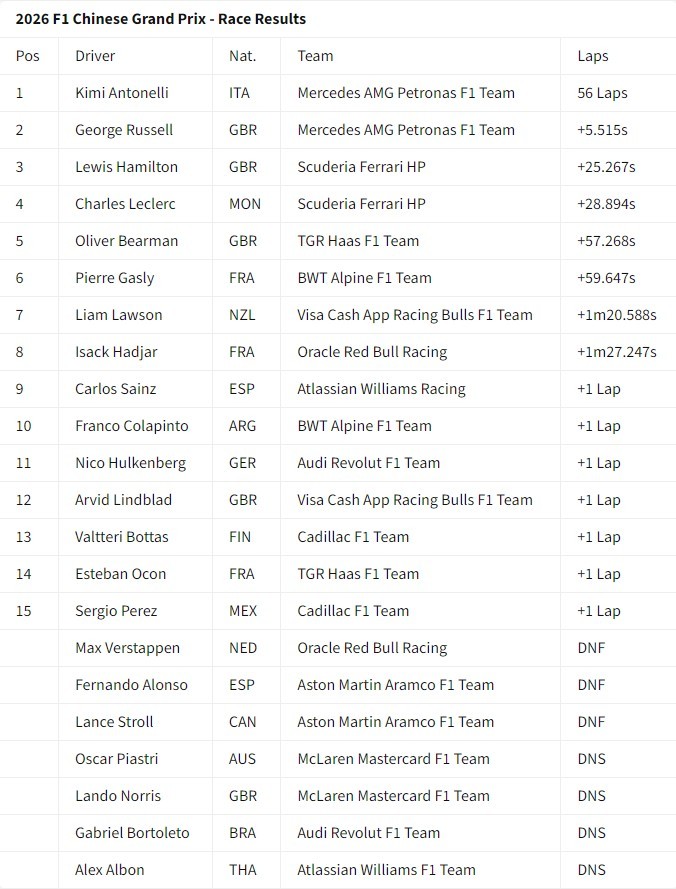Viewport: 676px width, 889px height.
Task: Click position number 15 in the Pos column
Action: click(x=24, y=611)
